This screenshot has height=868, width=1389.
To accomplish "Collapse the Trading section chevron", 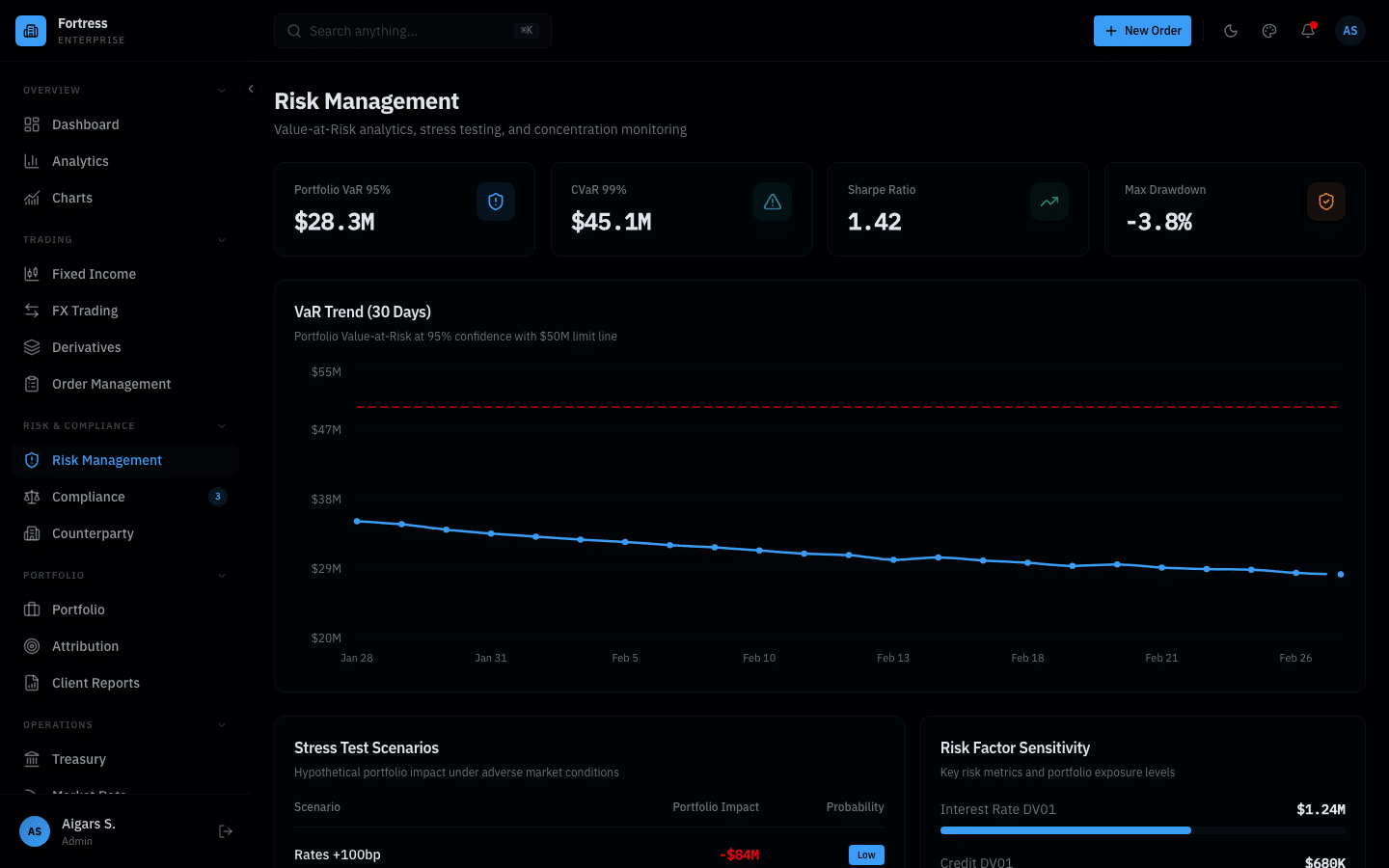I will click(221, 239).
